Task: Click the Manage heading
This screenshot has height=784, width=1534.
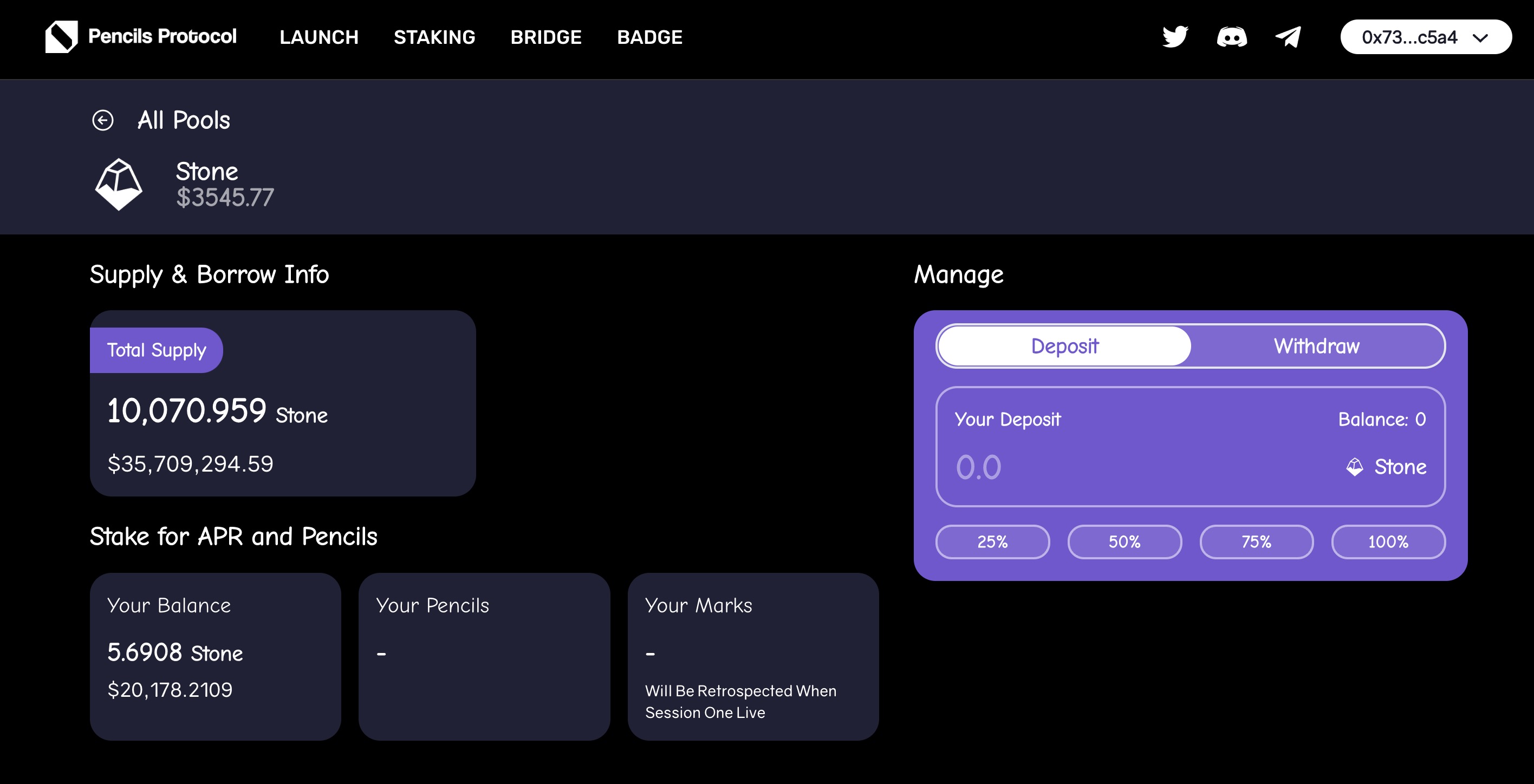Action: [x=959, y=275]
